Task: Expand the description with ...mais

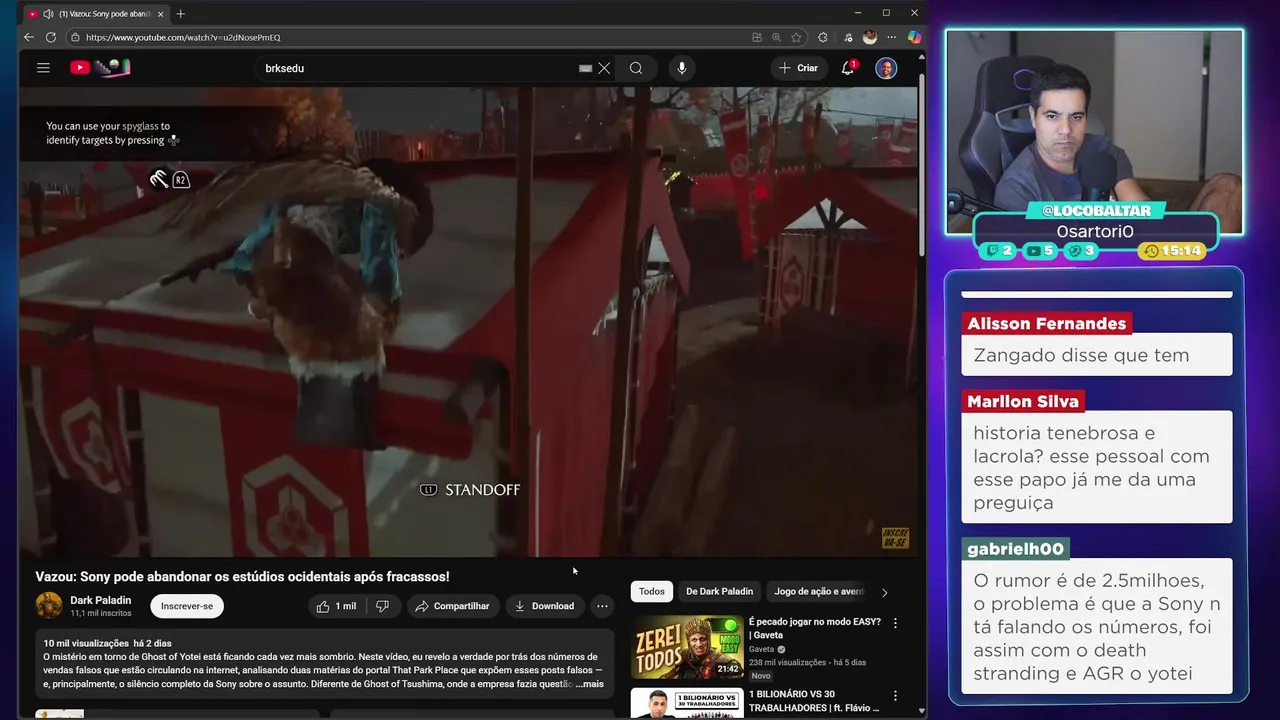Action: (x=589, y=684)
